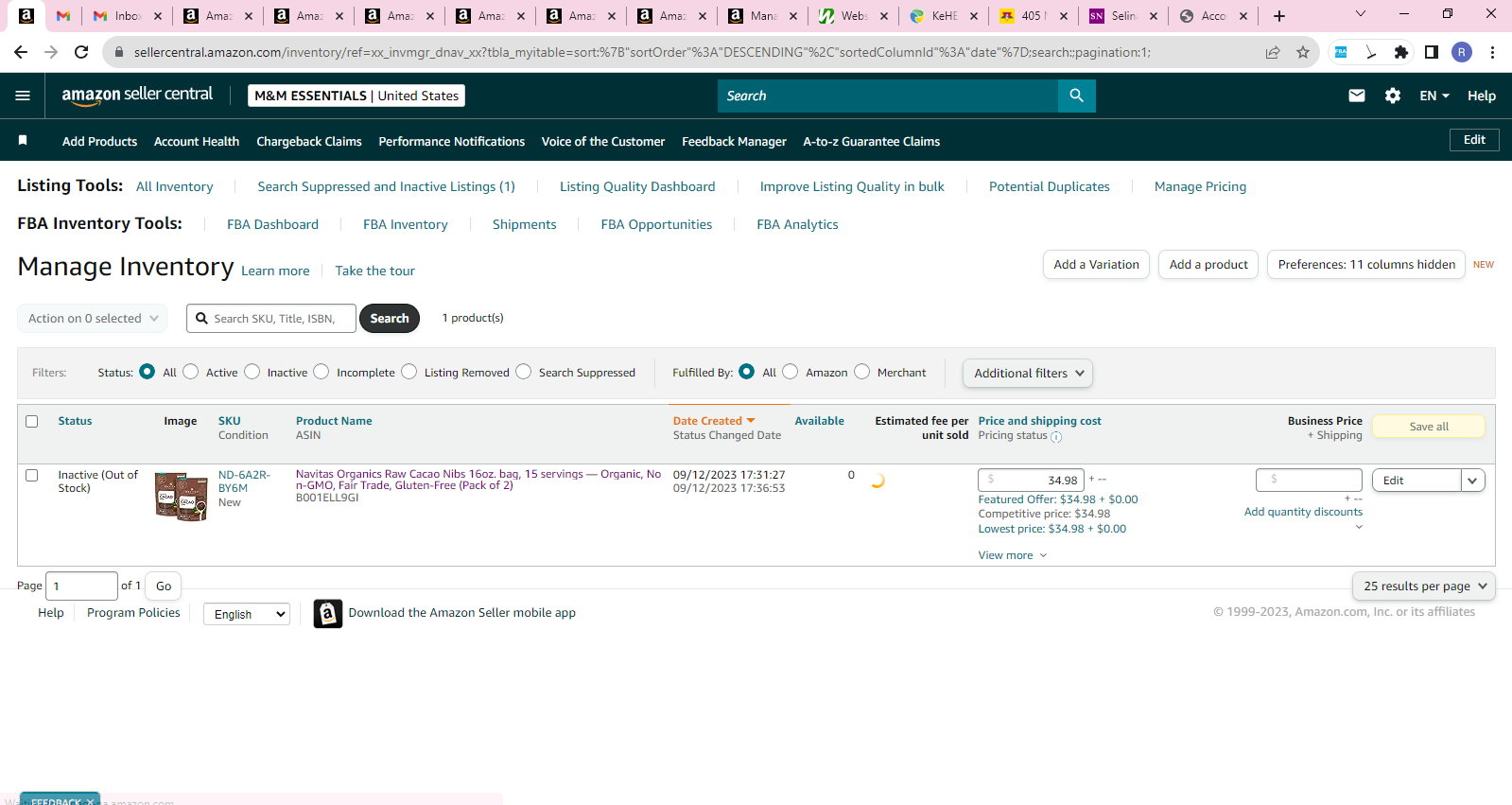Click the Edit button on bookmarks bar
The width and height of the screenshot is (1512, 805).
[1474, 140]
